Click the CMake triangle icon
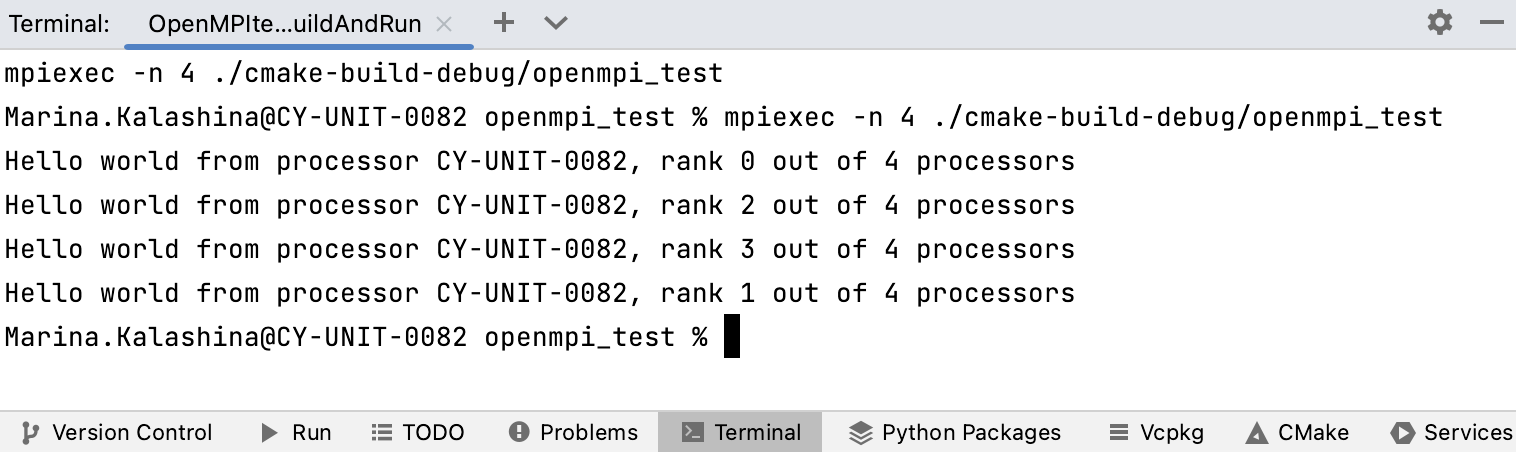 (x=1257, y=432)
